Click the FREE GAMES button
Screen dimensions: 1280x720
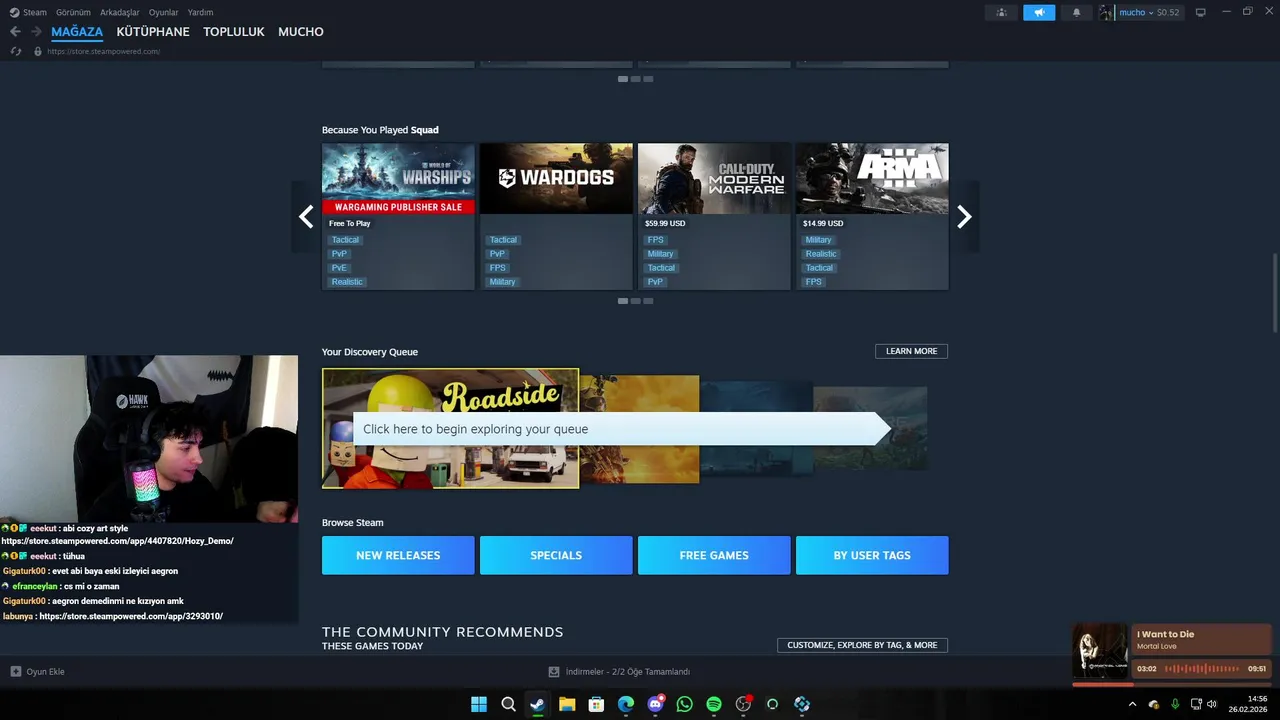click(714, 555)
